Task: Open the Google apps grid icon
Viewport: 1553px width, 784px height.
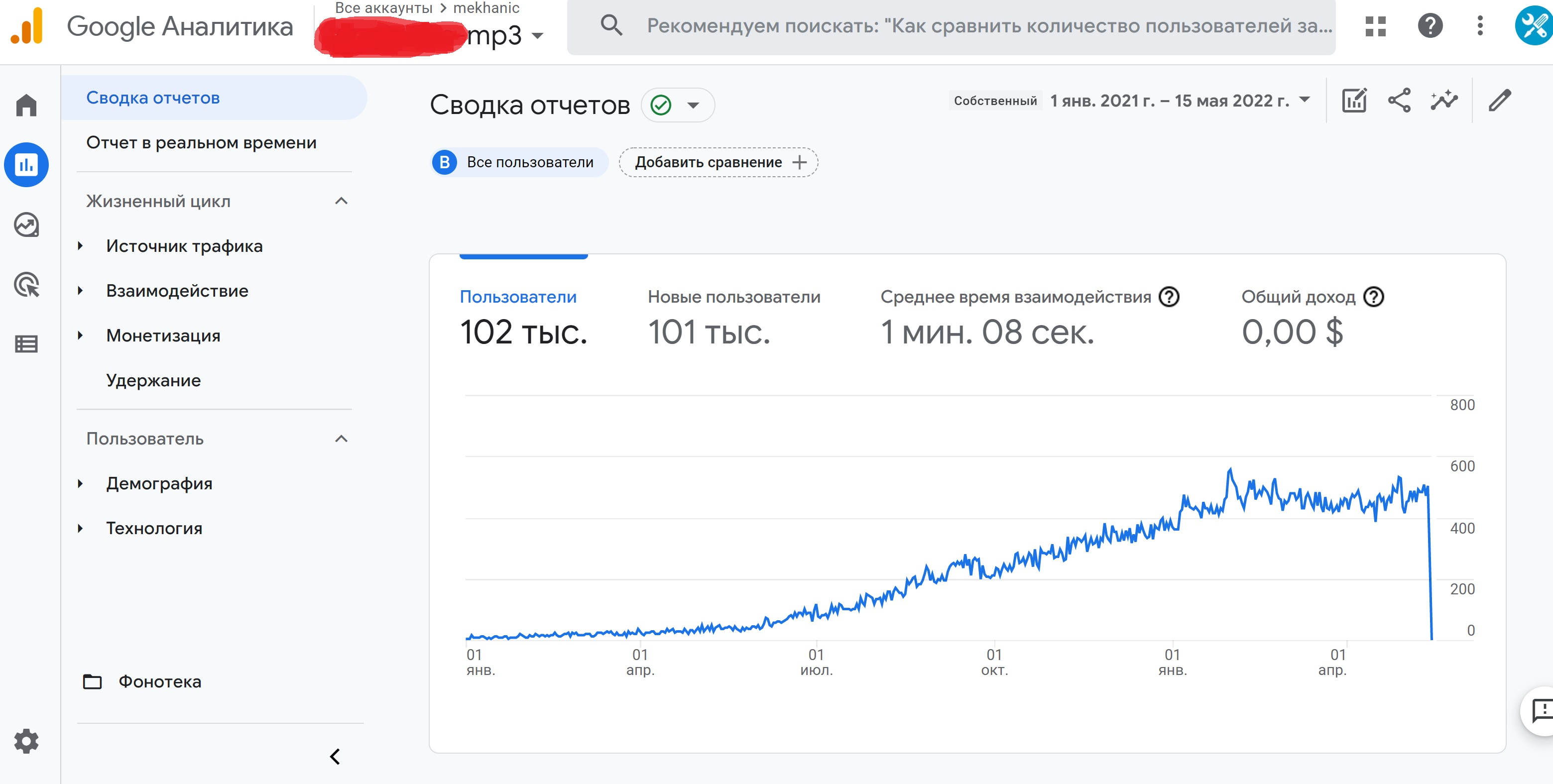Action: (1376, 26)
